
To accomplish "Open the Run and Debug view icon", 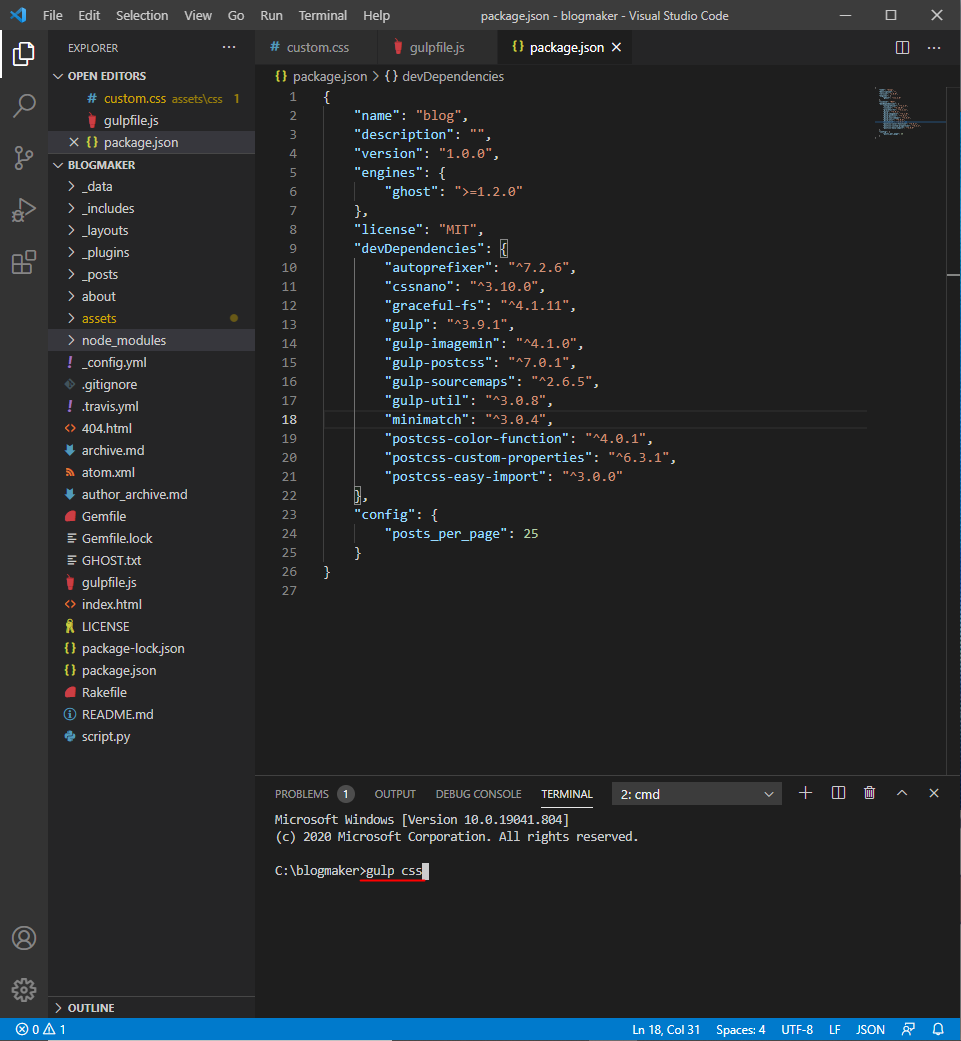I will (x=24, y=210).
